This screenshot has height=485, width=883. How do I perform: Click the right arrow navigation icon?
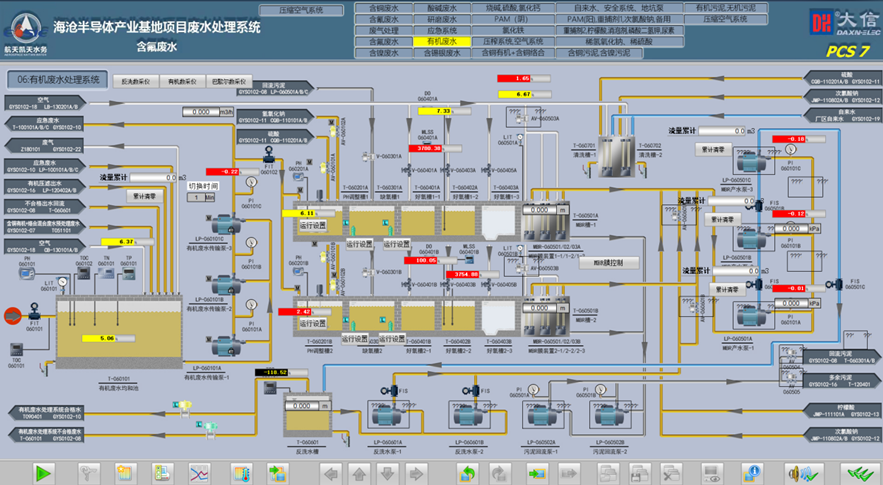[x=416, y=473]
